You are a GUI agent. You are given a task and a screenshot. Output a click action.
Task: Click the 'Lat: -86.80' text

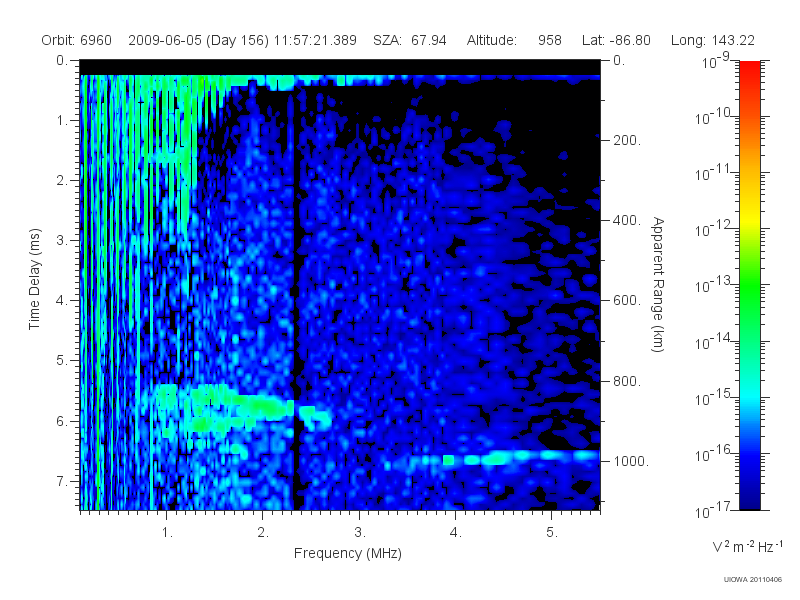coord(616,40)
